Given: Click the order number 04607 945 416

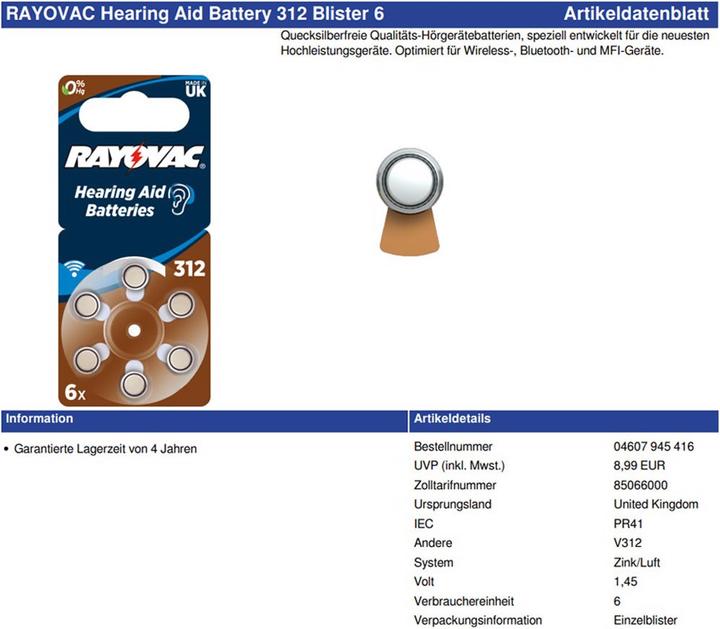Looking at the screenshot, I should point(653,447).
